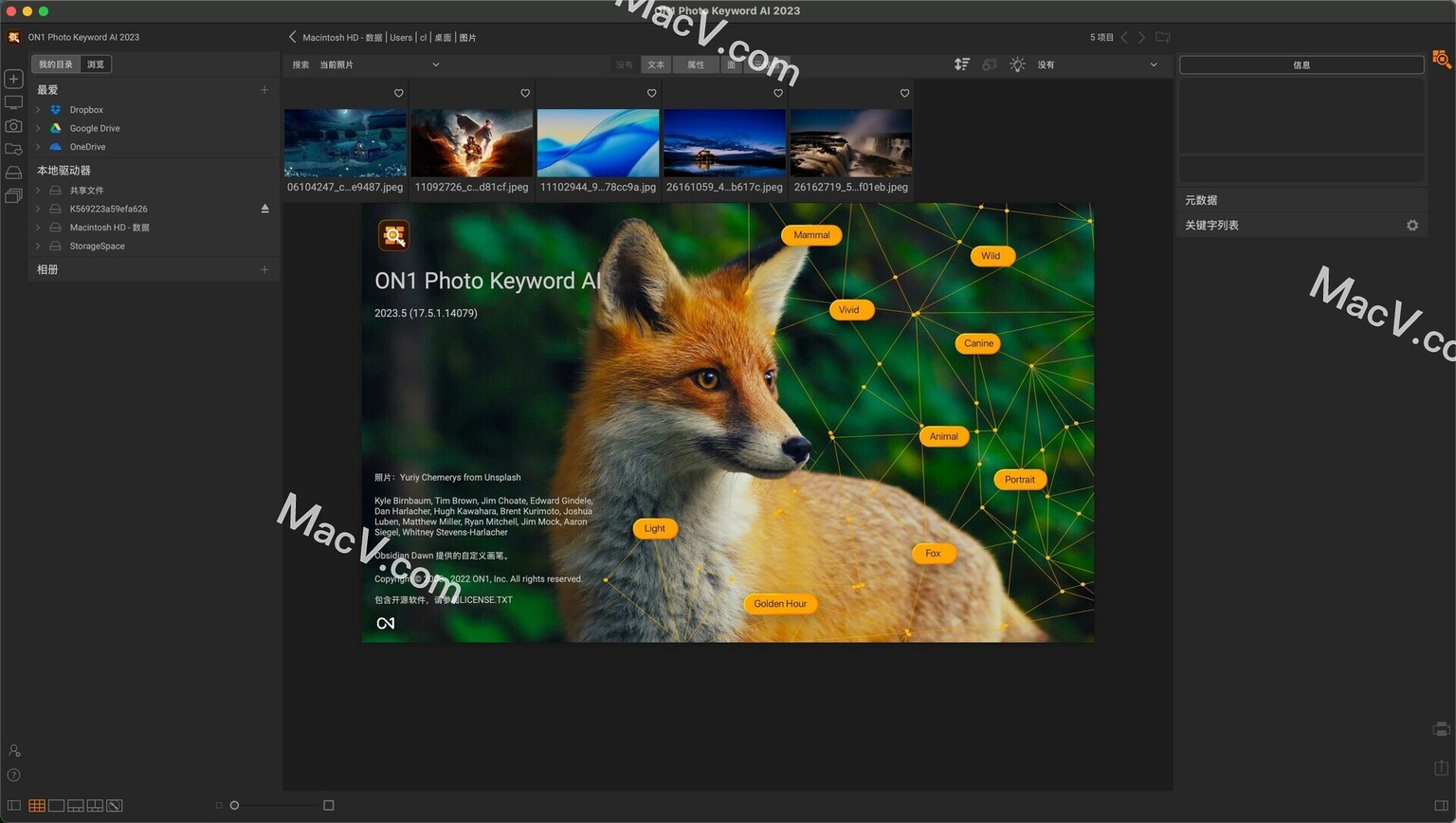Expand the Macintosh HD - 数据 drive

[38, 228]
